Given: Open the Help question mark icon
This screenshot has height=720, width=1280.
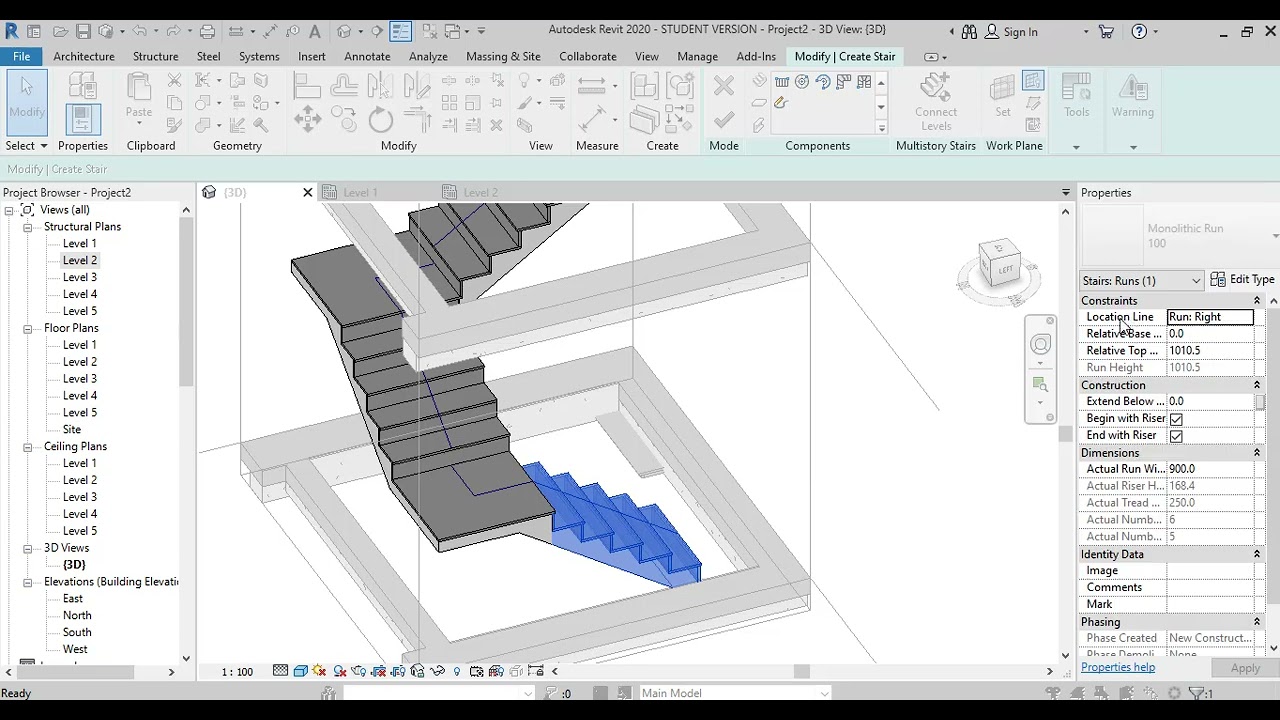Looking at the screenshot, I should click(x=1139, y=32).
